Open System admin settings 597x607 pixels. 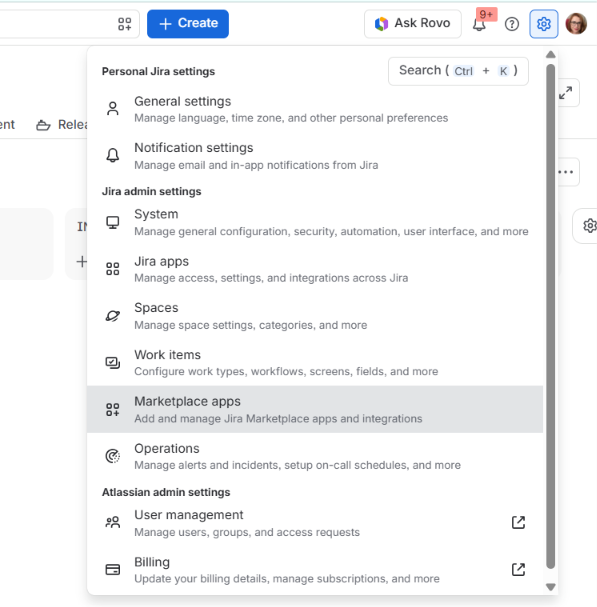(315, 222)
